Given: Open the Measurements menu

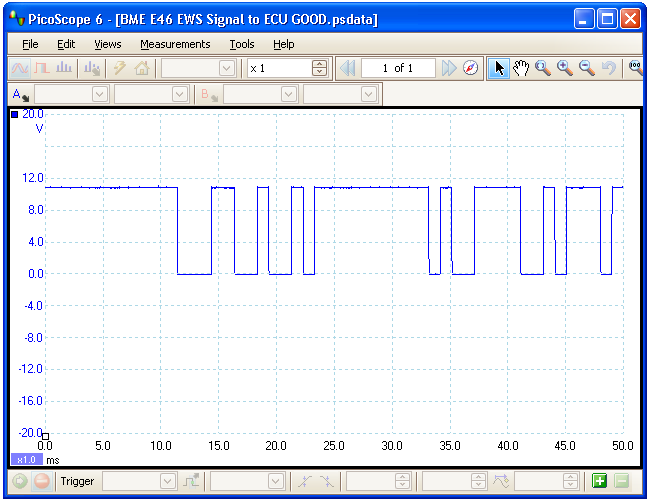Looking at the screenshot, I should tap(175, 44).
